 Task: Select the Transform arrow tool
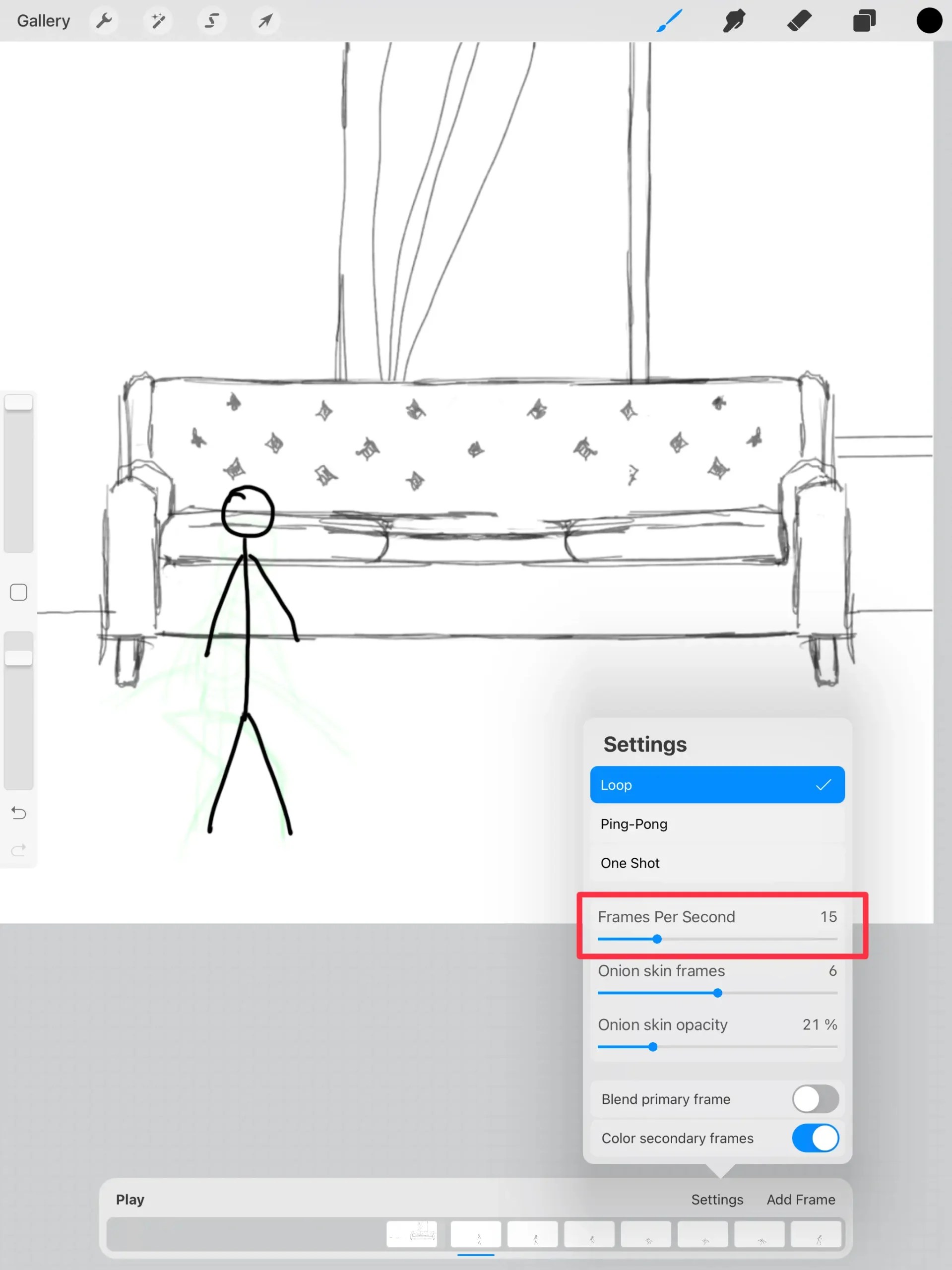click(x=265, y=21)
